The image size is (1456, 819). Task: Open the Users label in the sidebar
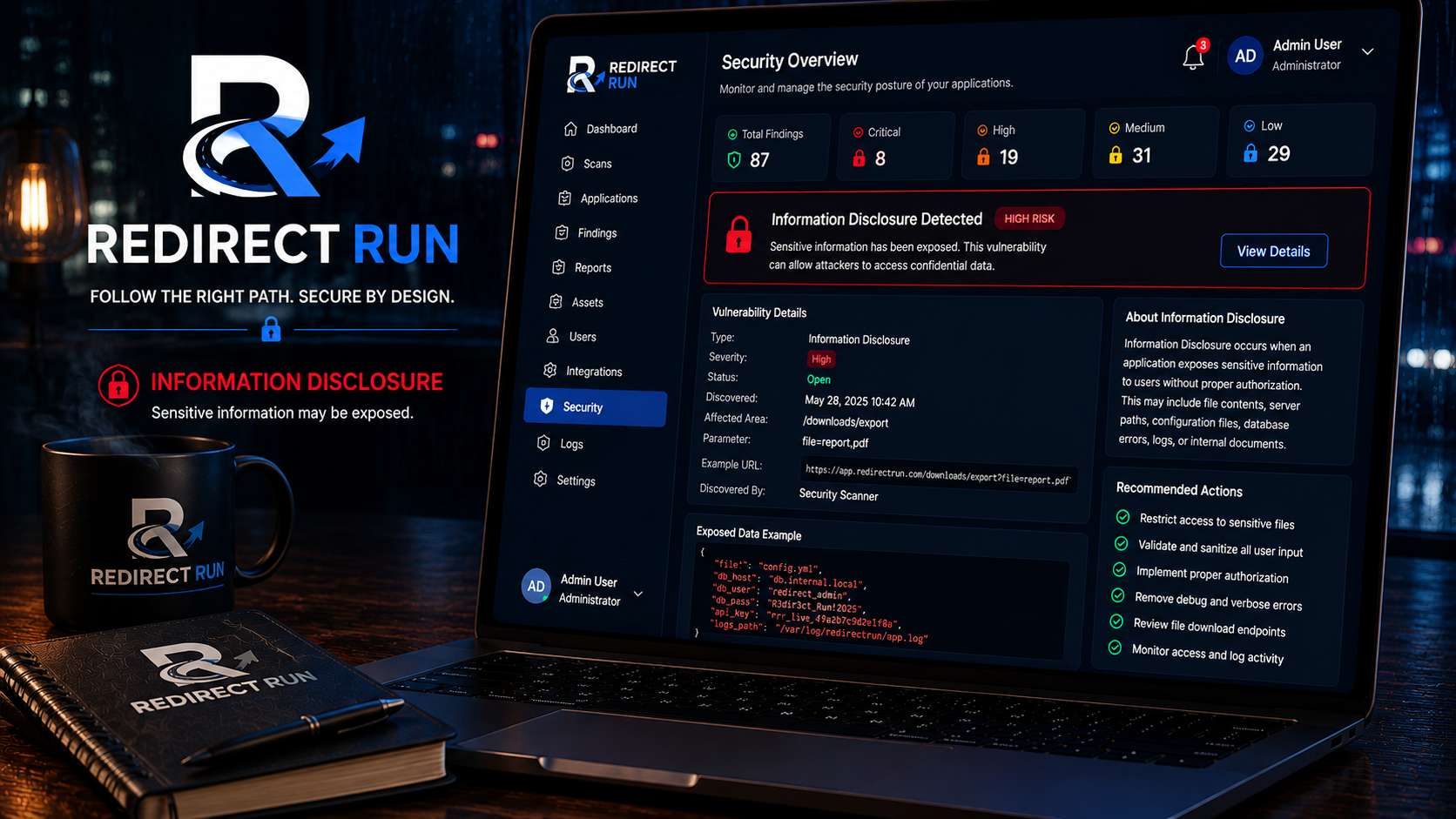[583, 337]
